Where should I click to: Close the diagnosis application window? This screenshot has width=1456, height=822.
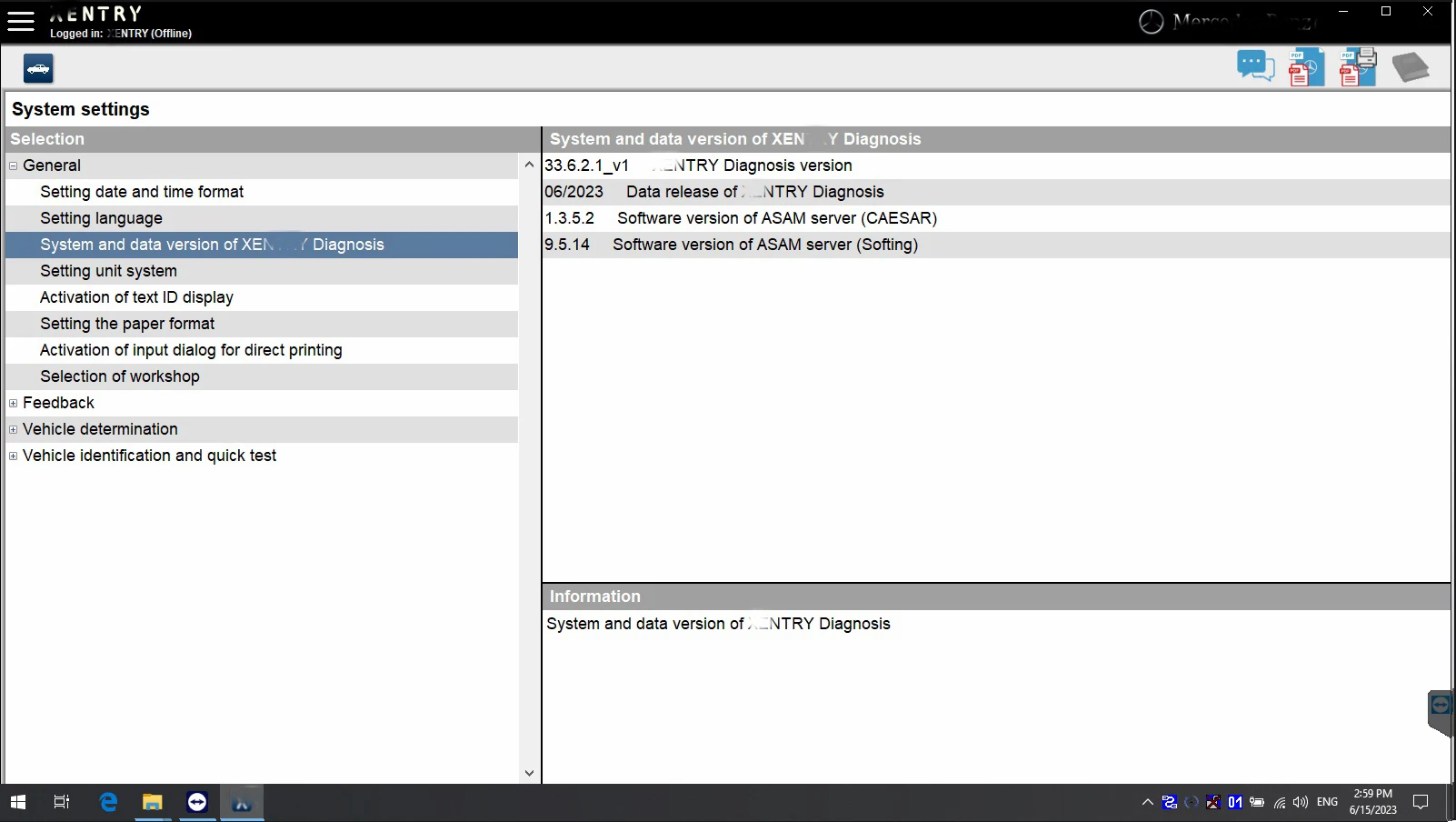(x=1428, y=12)
